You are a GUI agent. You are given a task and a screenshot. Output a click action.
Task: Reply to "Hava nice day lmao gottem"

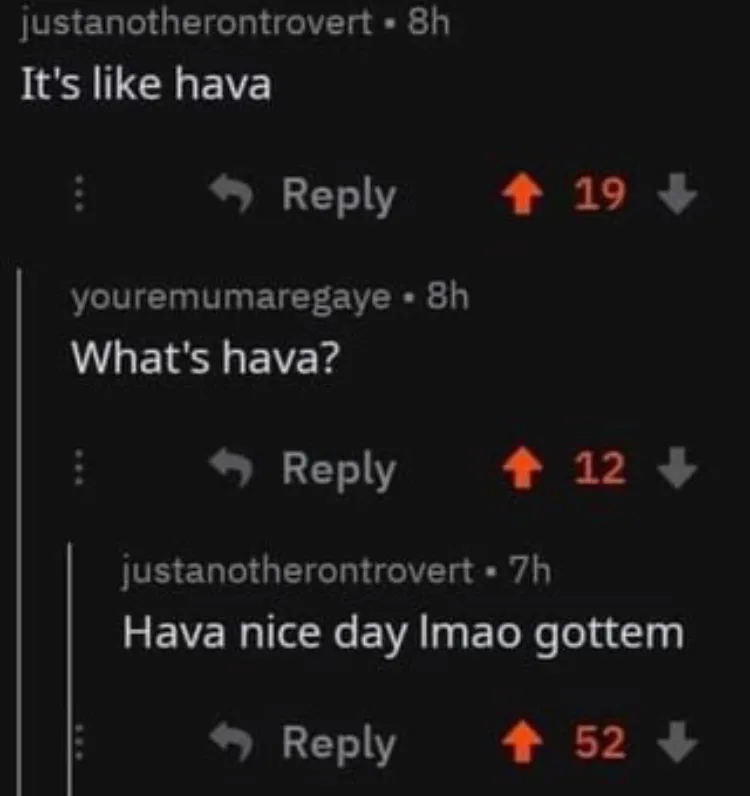point(304,744)
